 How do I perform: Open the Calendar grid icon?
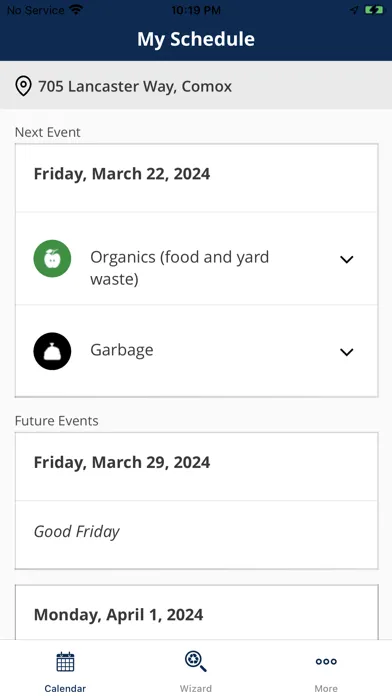tap(65, 662)
